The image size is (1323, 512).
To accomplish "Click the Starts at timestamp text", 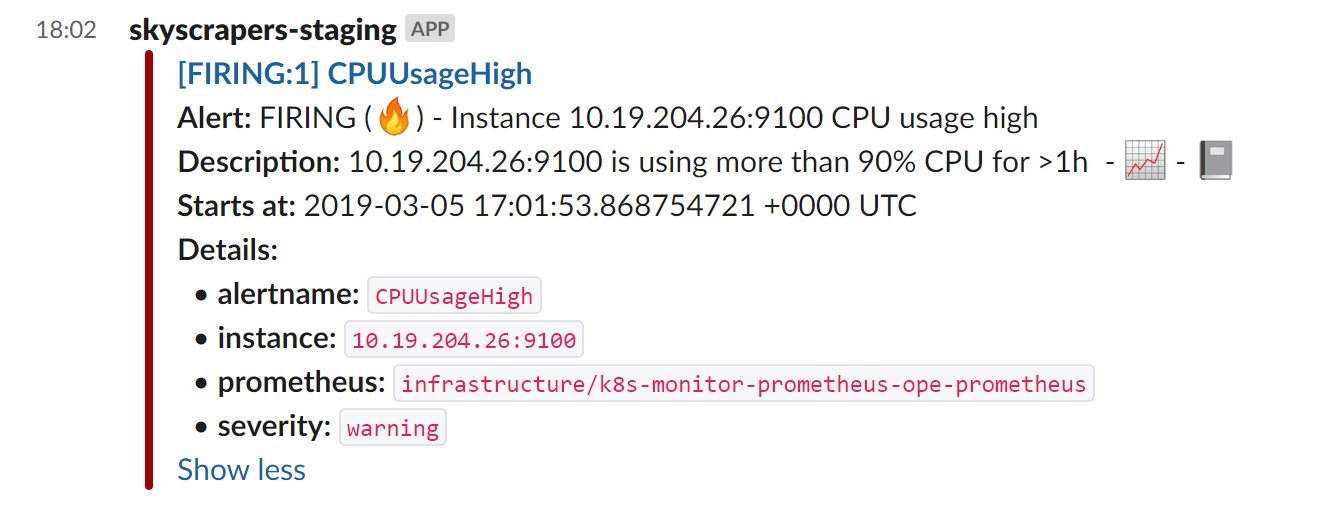I will click(609, 206).
